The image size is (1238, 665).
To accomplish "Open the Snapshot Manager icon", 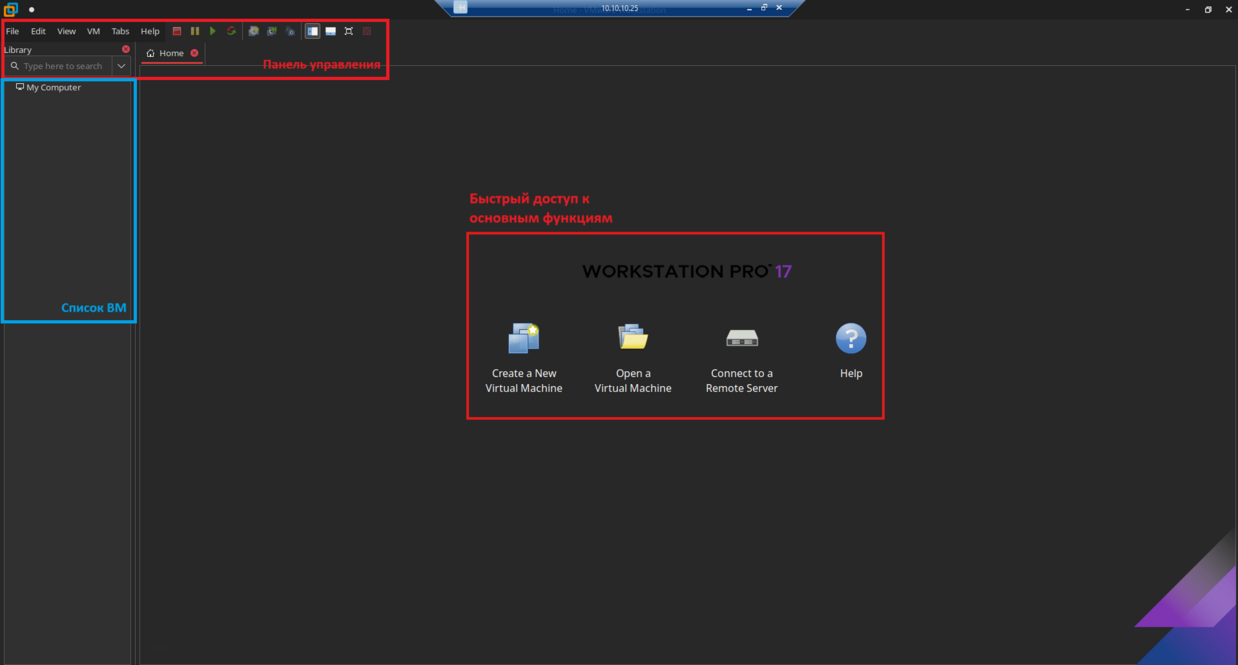I will [290, 31].
